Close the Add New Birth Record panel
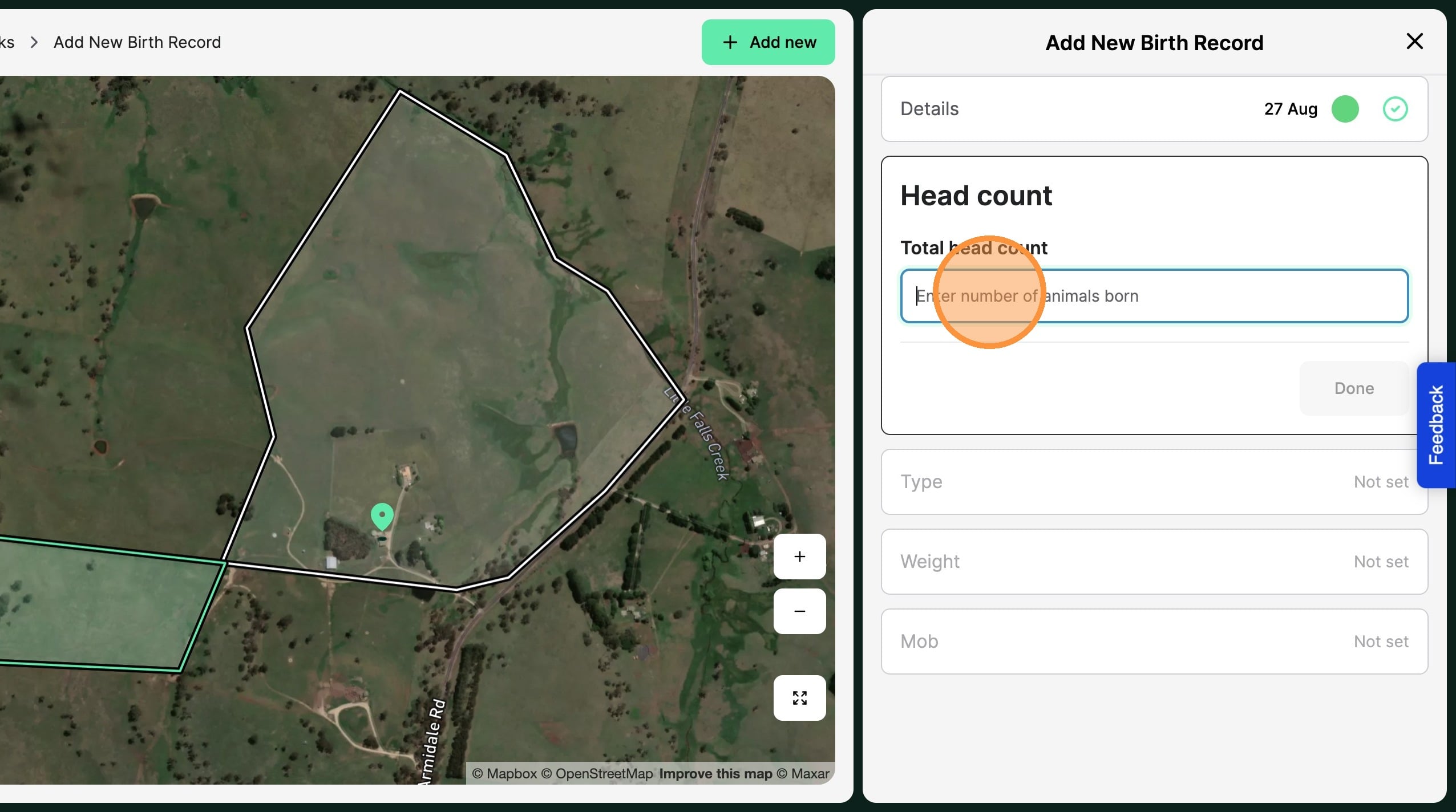 (1414, 42)
